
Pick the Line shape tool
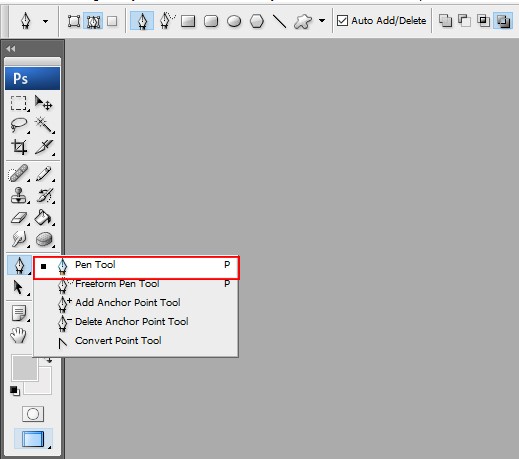[280, 21]
